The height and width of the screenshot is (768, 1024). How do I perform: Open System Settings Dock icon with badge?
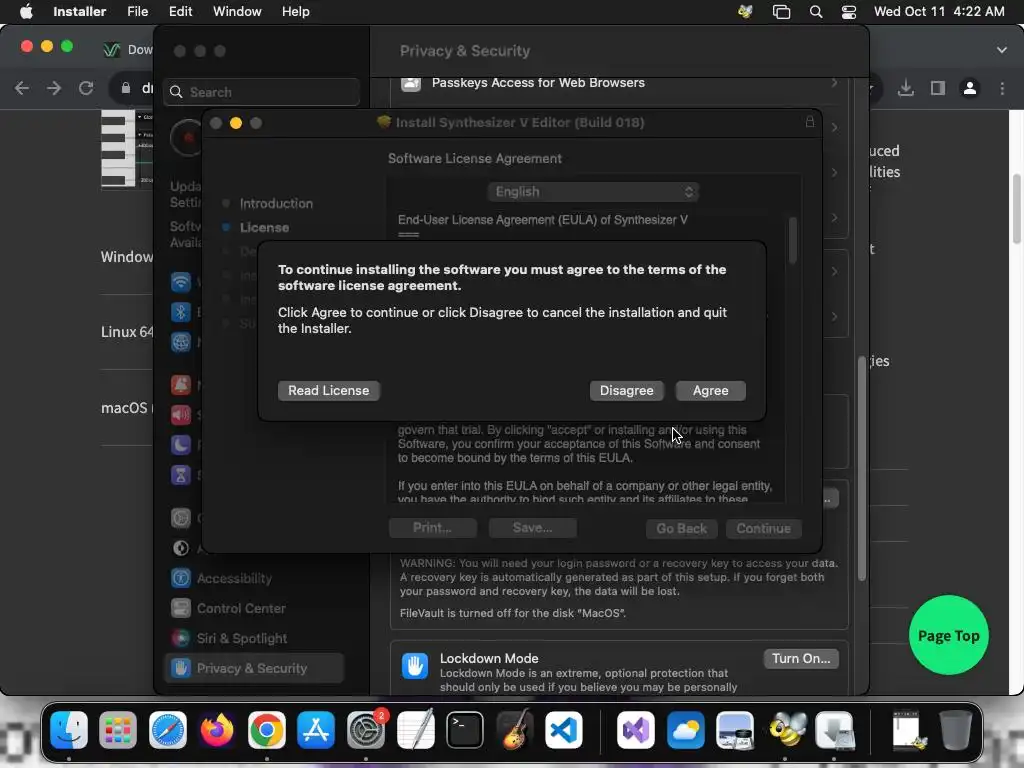pyautogui.click(x=366, y=729)
